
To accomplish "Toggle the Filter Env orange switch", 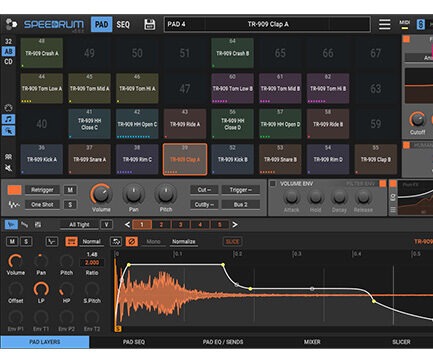I will coord(383,184).
